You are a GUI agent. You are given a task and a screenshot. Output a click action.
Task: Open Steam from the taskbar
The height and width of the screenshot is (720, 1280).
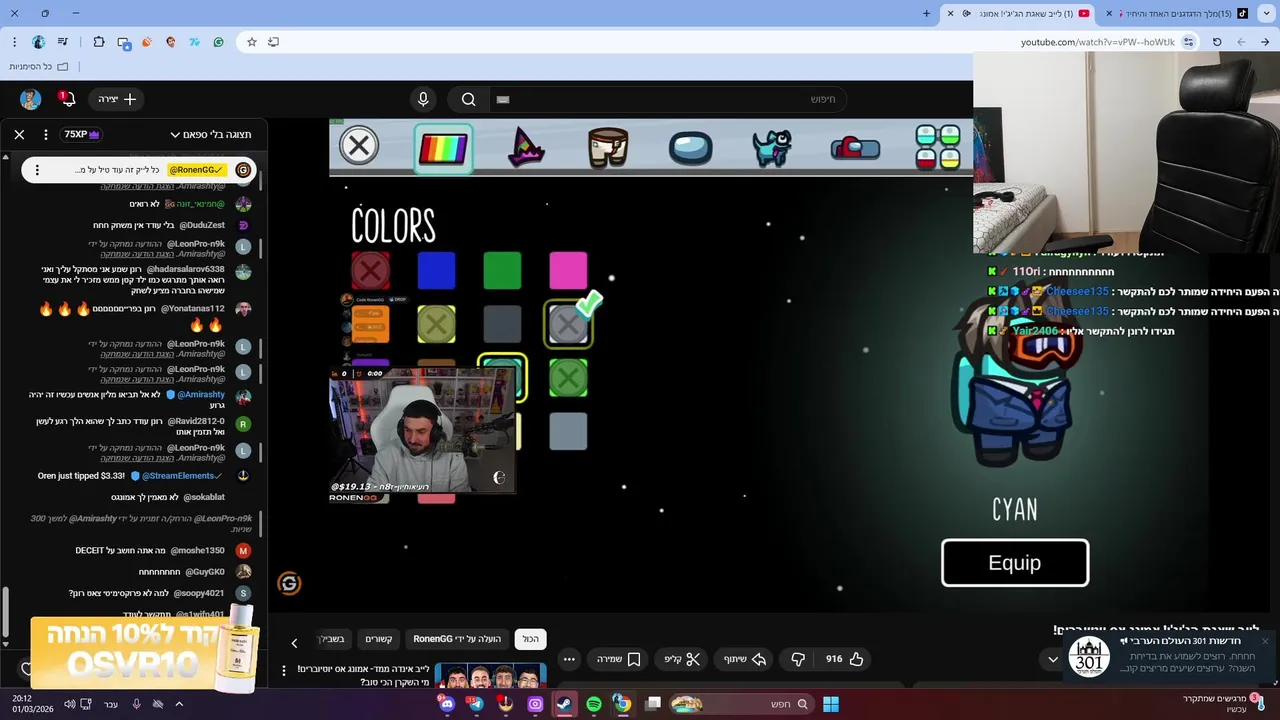[x=564, y=704]
